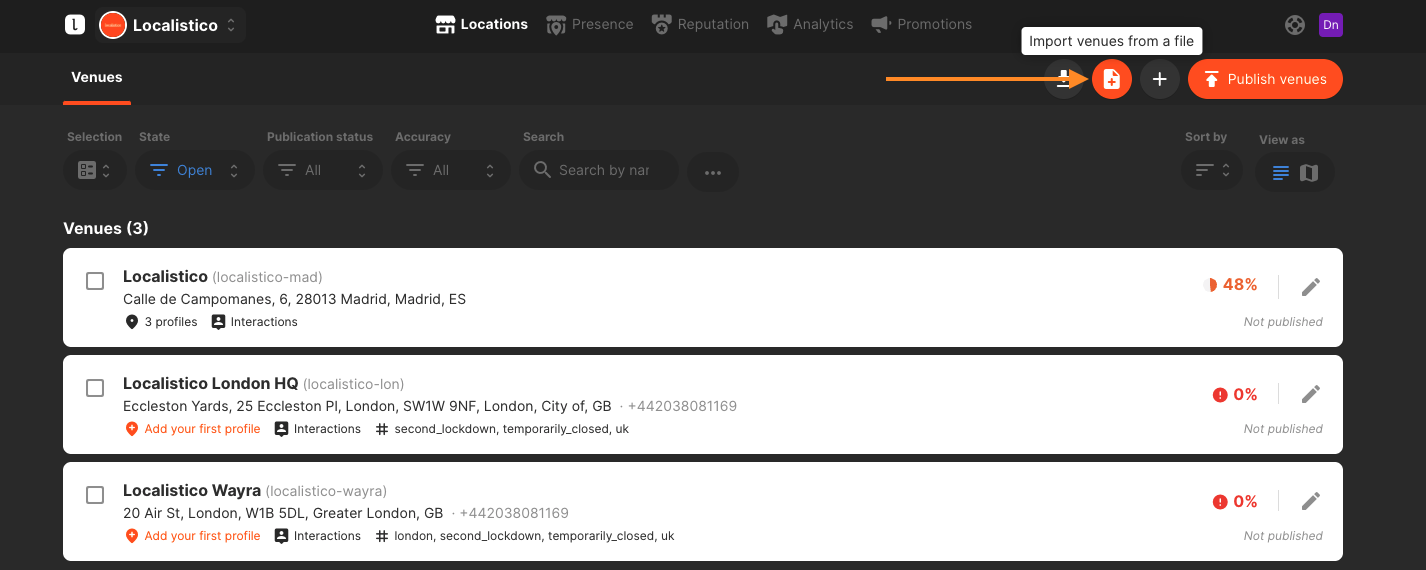Open the Locations tab
This screenshot has height=570, width=1426.
(x=482, y=24)
